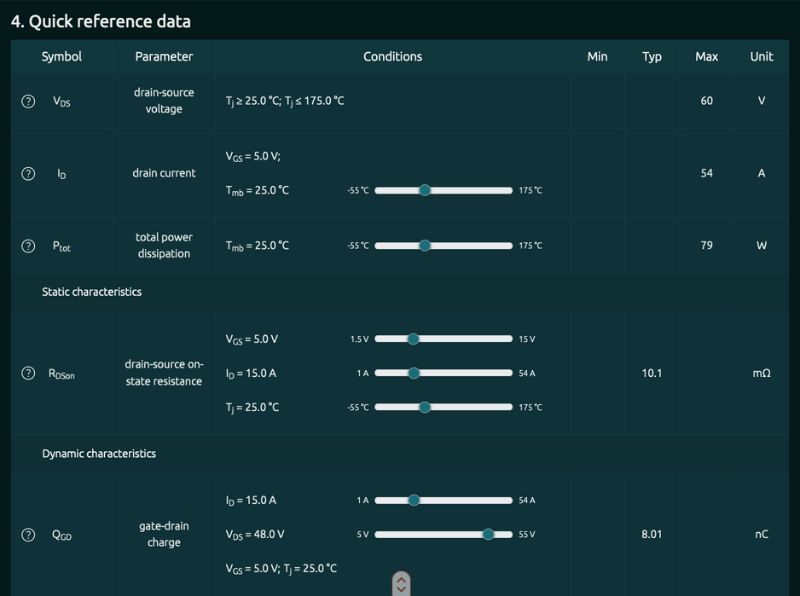Screen dimensions: 800x596
Task: Open help for total power dissipation
Action: [28, 245]
